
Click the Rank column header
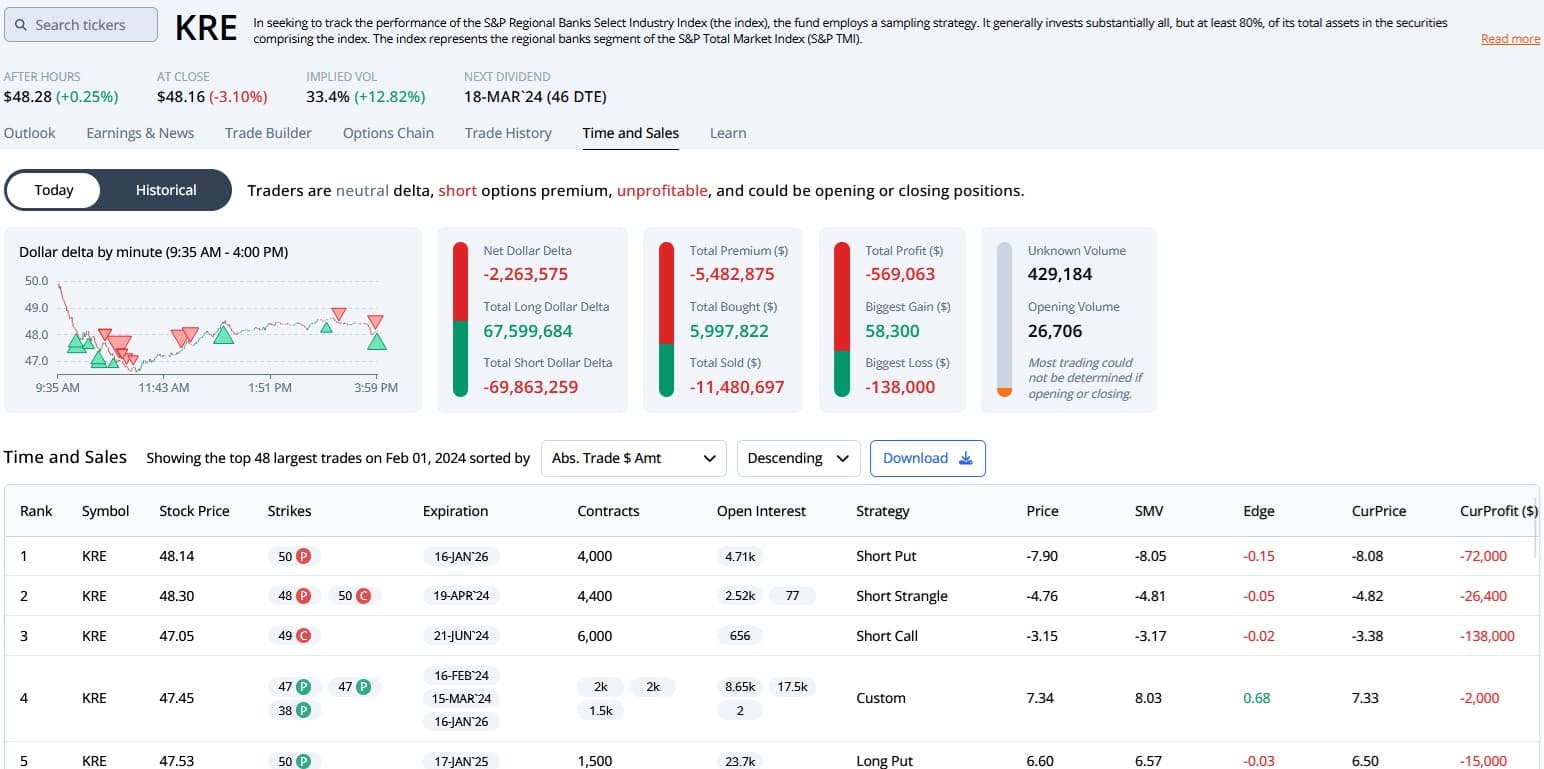click(36, 511)
